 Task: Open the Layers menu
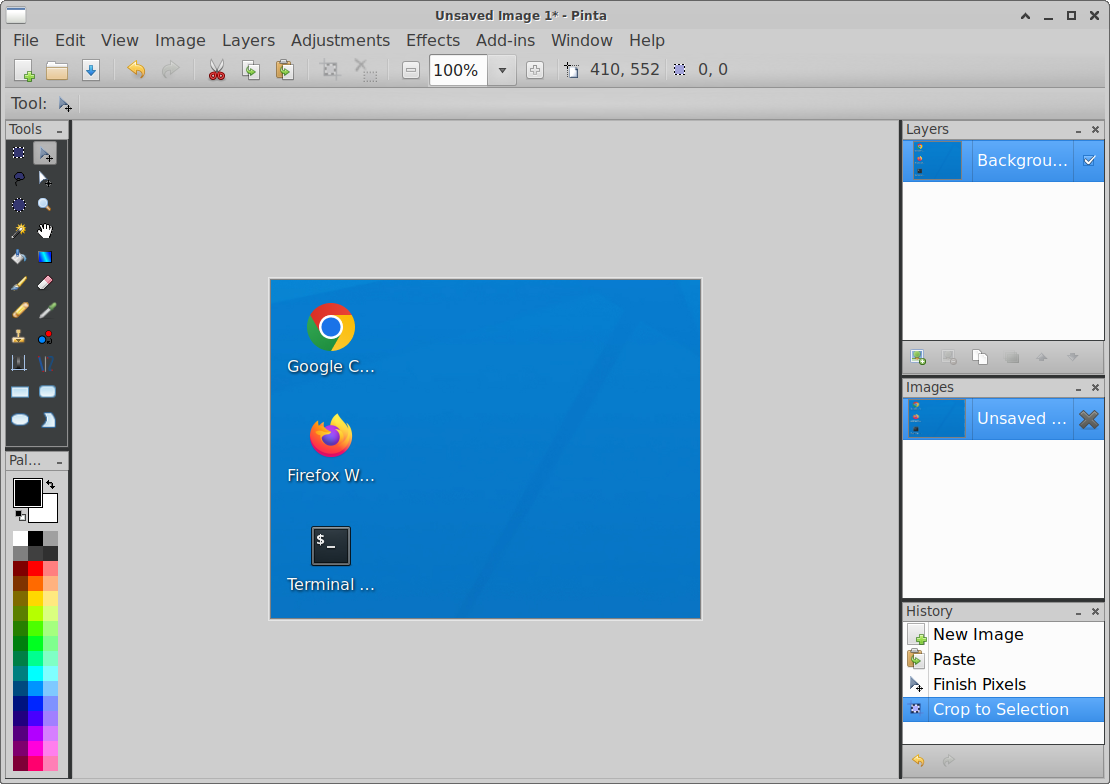(248, 40)
